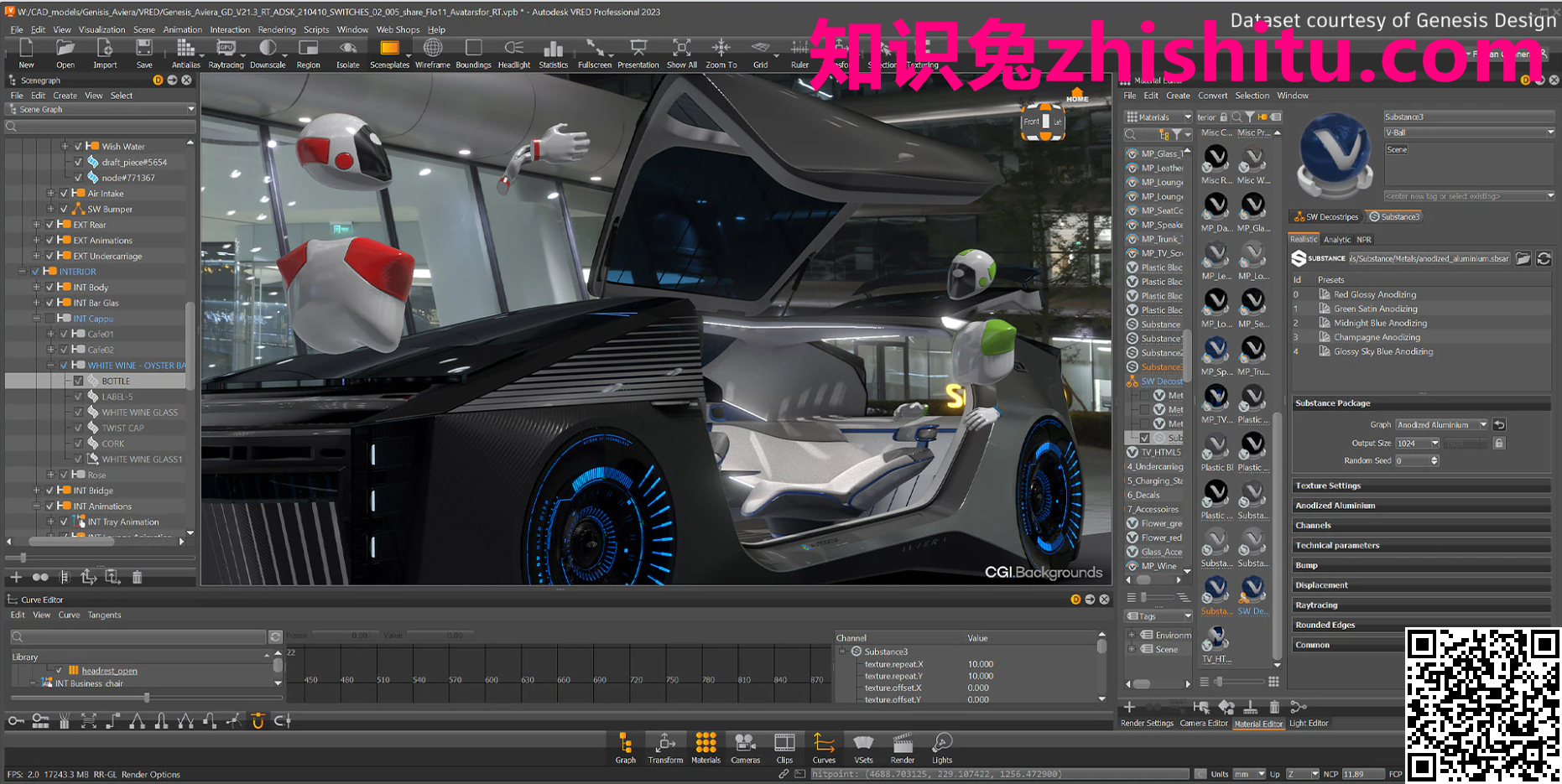Select the Midnight Blue Anodizing preset
Image resolution: width=1562 pixels, height=784 pixels.
coord(1380,323)
